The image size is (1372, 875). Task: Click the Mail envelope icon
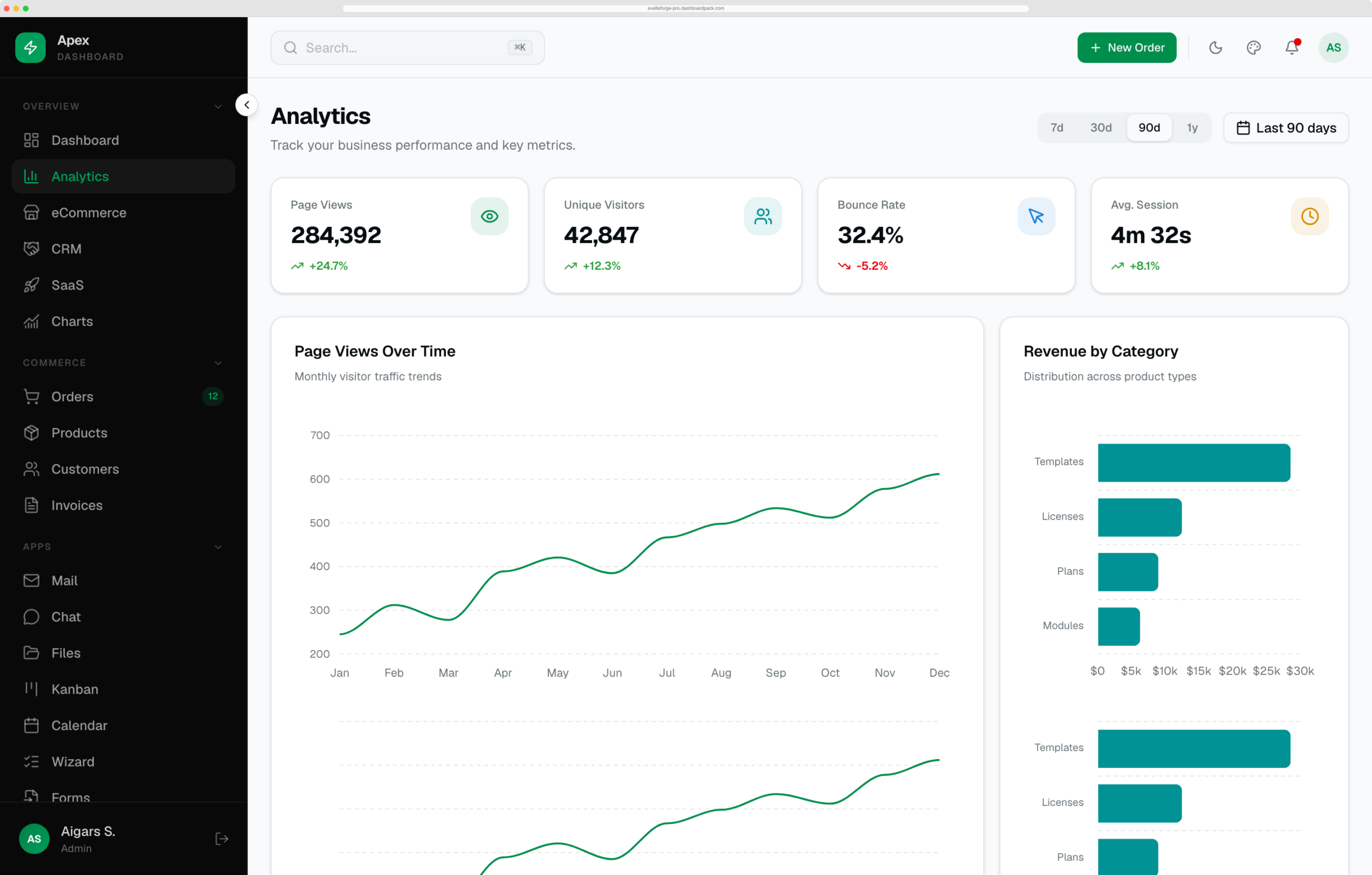pos(31,580)
